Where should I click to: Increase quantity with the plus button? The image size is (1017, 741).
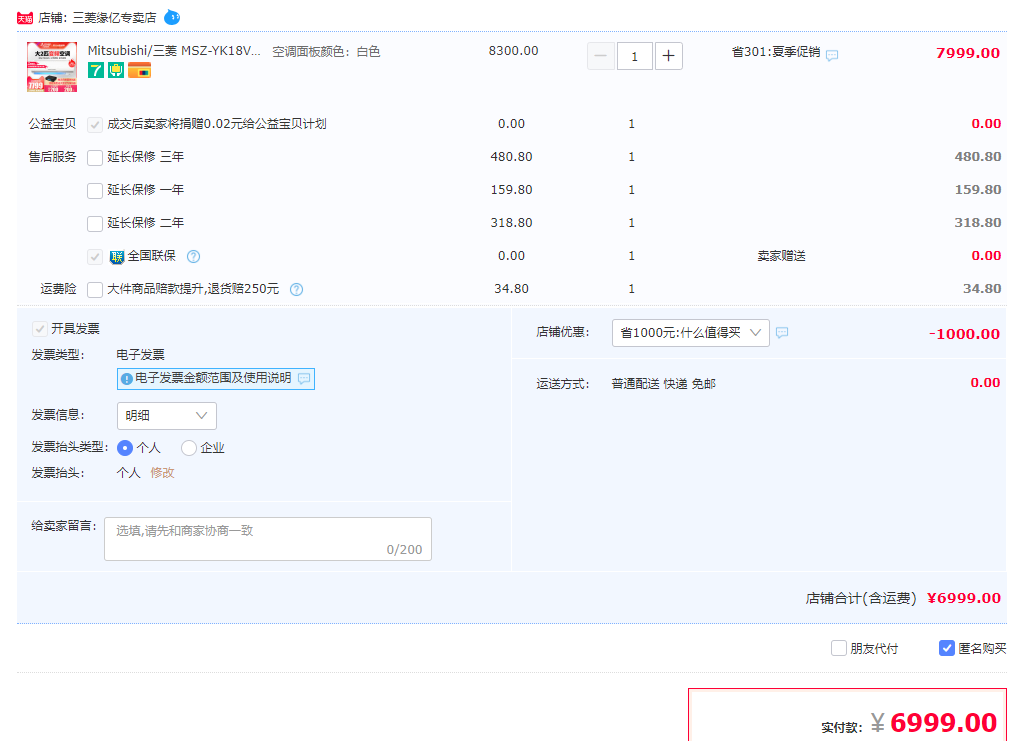[x=669, y=56]
